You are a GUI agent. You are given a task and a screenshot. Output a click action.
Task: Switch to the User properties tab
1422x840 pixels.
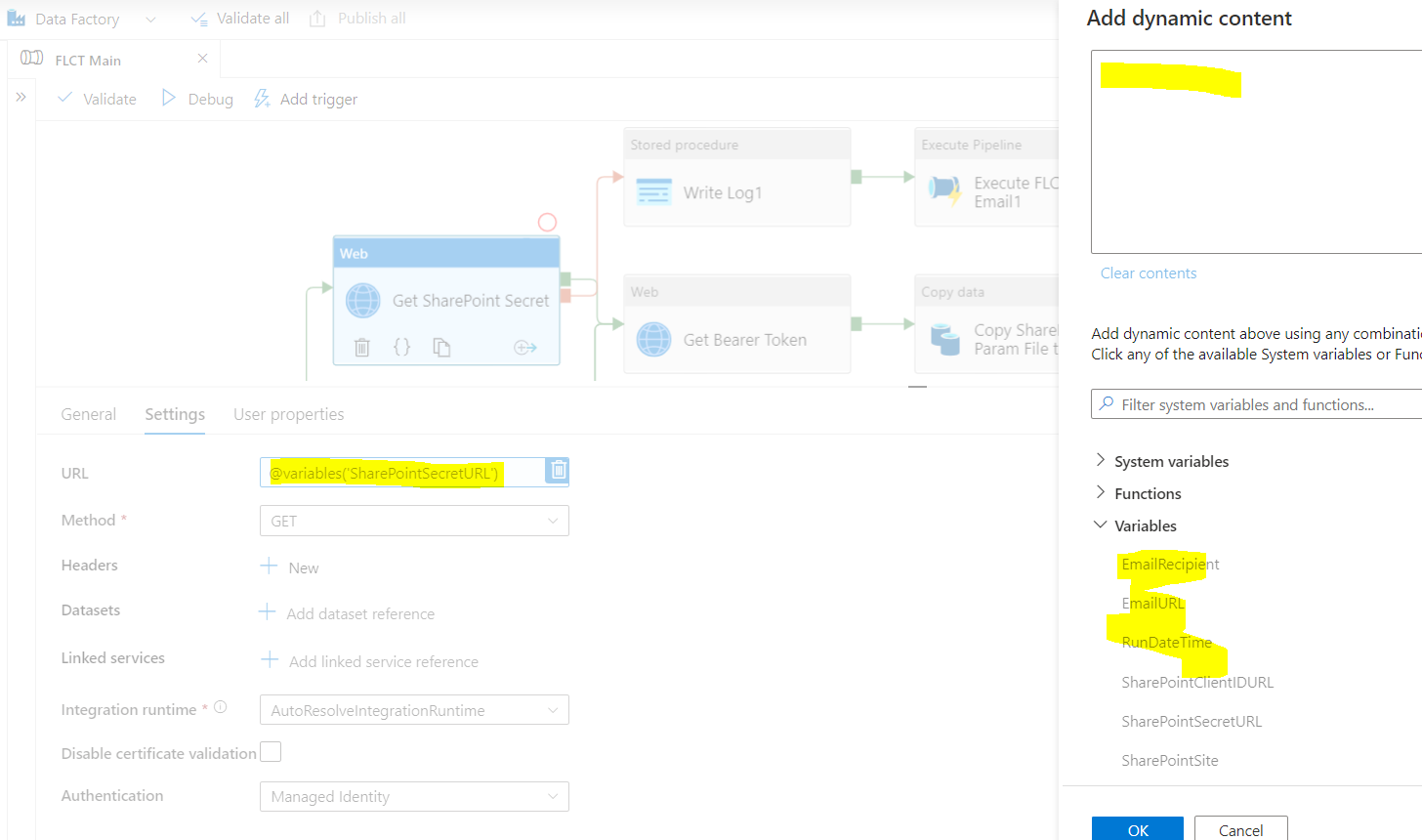tap(288, 414)
